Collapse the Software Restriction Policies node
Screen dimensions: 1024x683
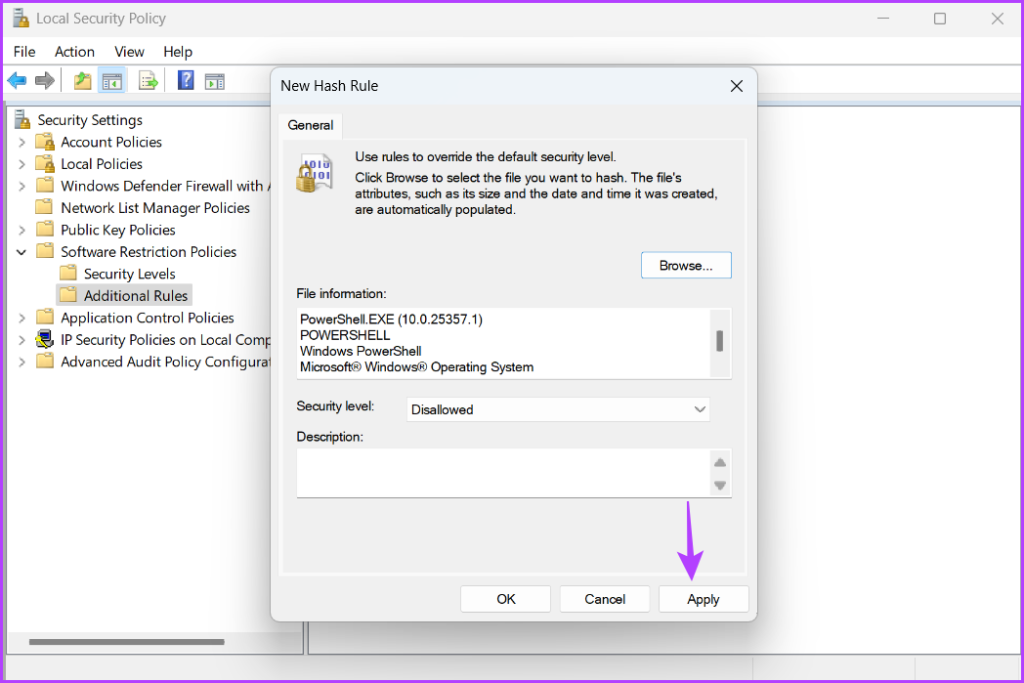[x=22, y=252]
